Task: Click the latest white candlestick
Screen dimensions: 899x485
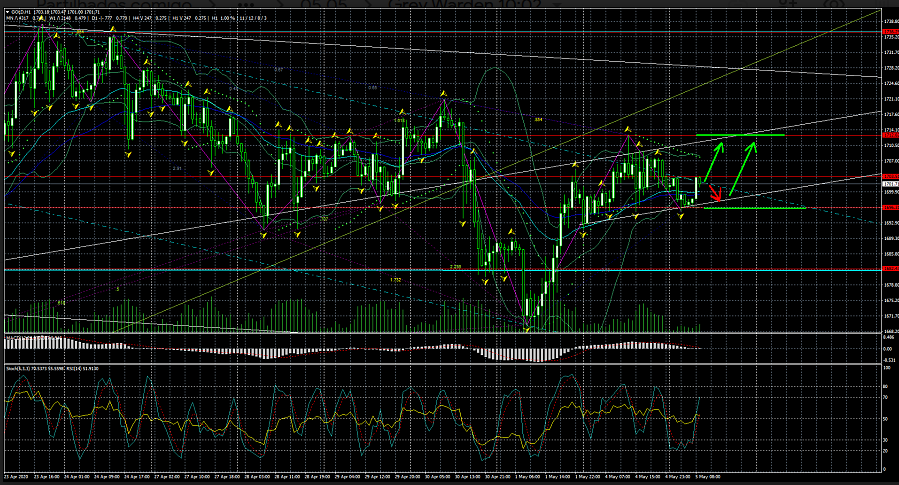Action: [x=696, y=185]
